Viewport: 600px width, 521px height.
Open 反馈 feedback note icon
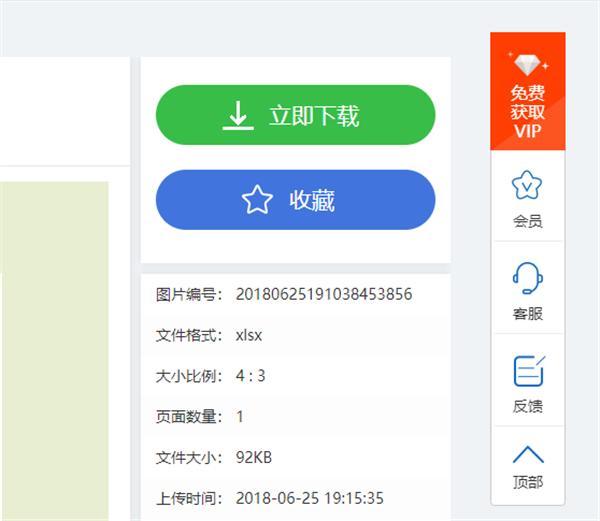pyautogui.click(x=529, y=371)
